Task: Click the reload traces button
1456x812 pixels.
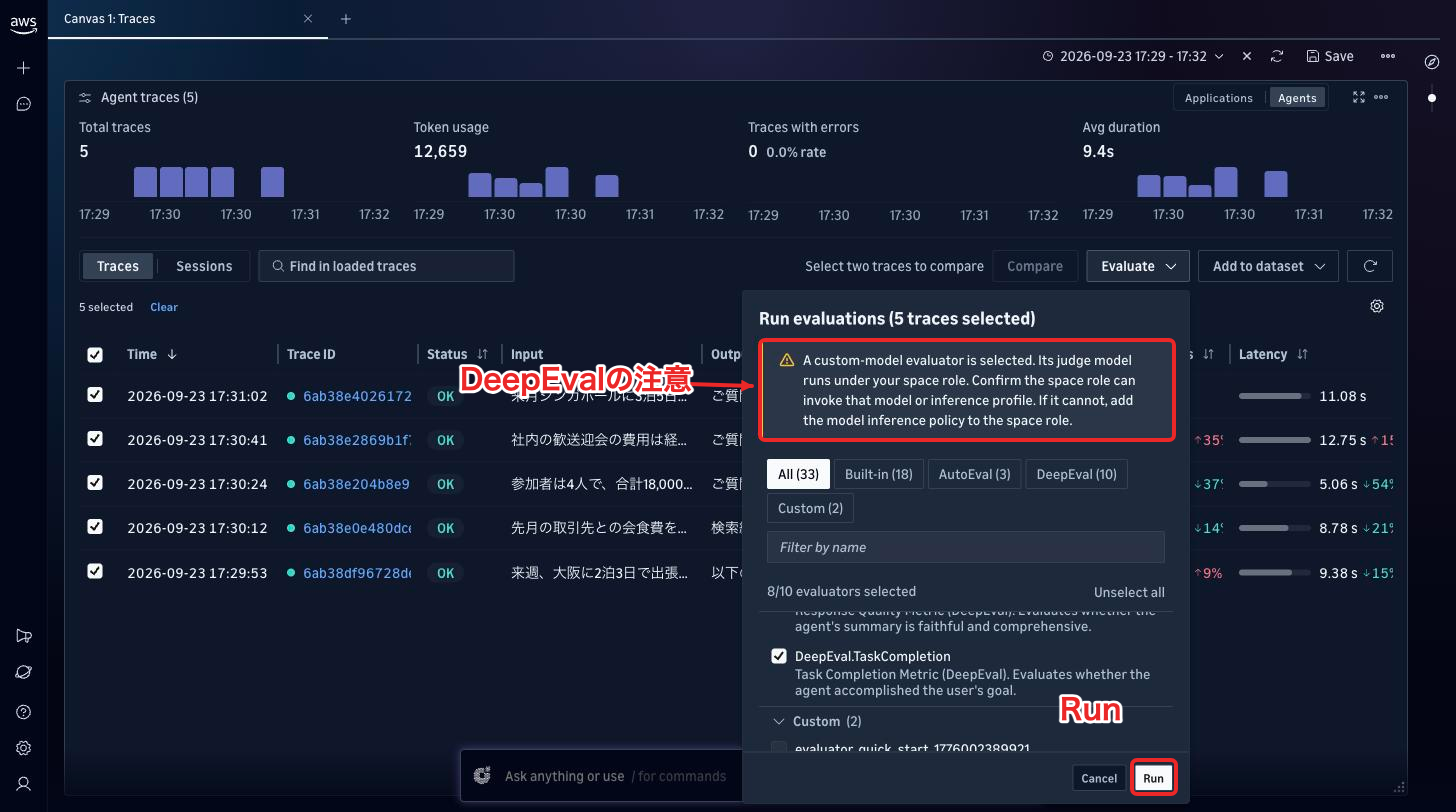Action: 1370,266
